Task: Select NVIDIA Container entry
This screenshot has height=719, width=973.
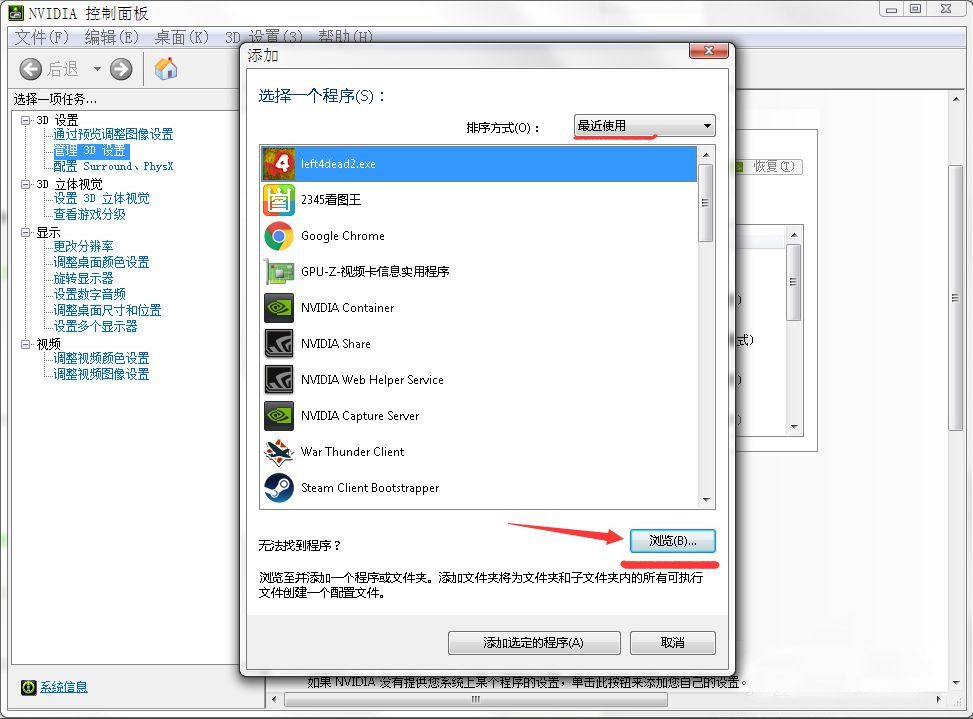Action: coord(479,308)
